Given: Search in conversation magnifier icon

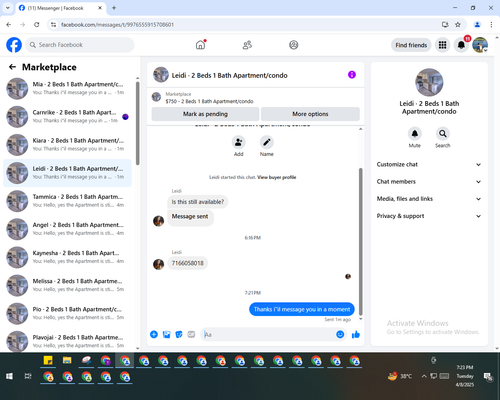Looking at the screenshot, I should 443,134.
